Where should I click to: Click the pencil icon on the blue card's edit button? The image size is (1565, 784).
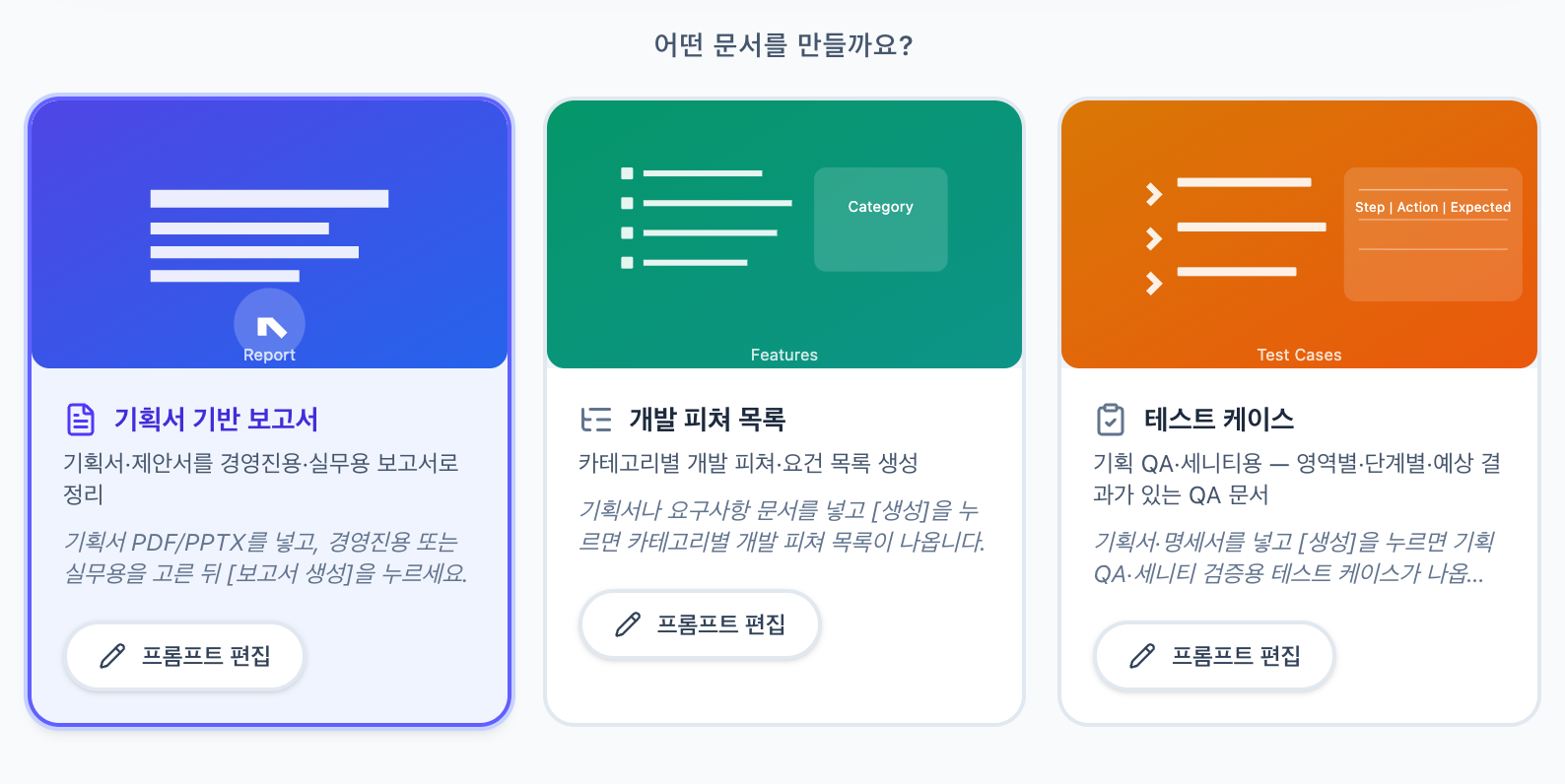point(111,655)
